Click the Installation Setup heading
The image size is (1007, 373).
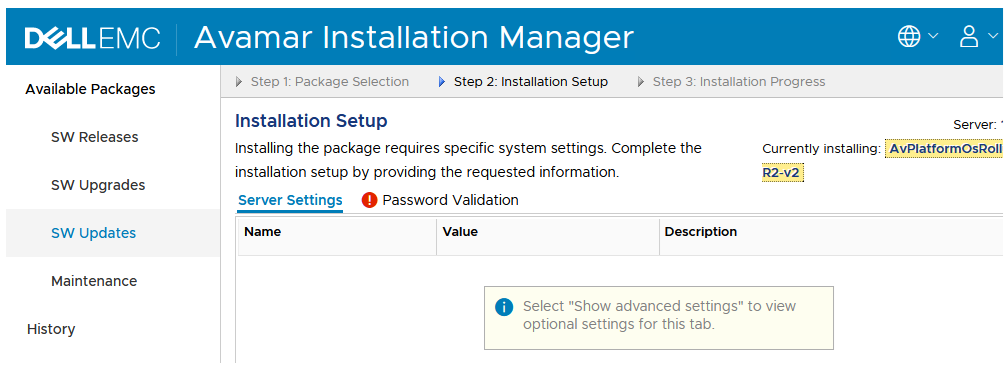click(311, 121)
